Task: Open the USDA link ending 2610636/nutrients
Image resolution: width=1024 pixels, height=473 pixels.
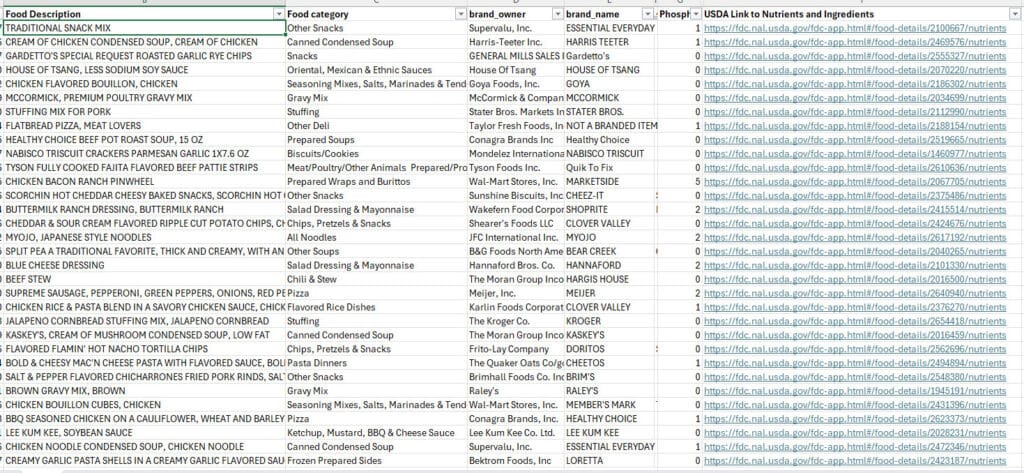Action: (855, 168)
